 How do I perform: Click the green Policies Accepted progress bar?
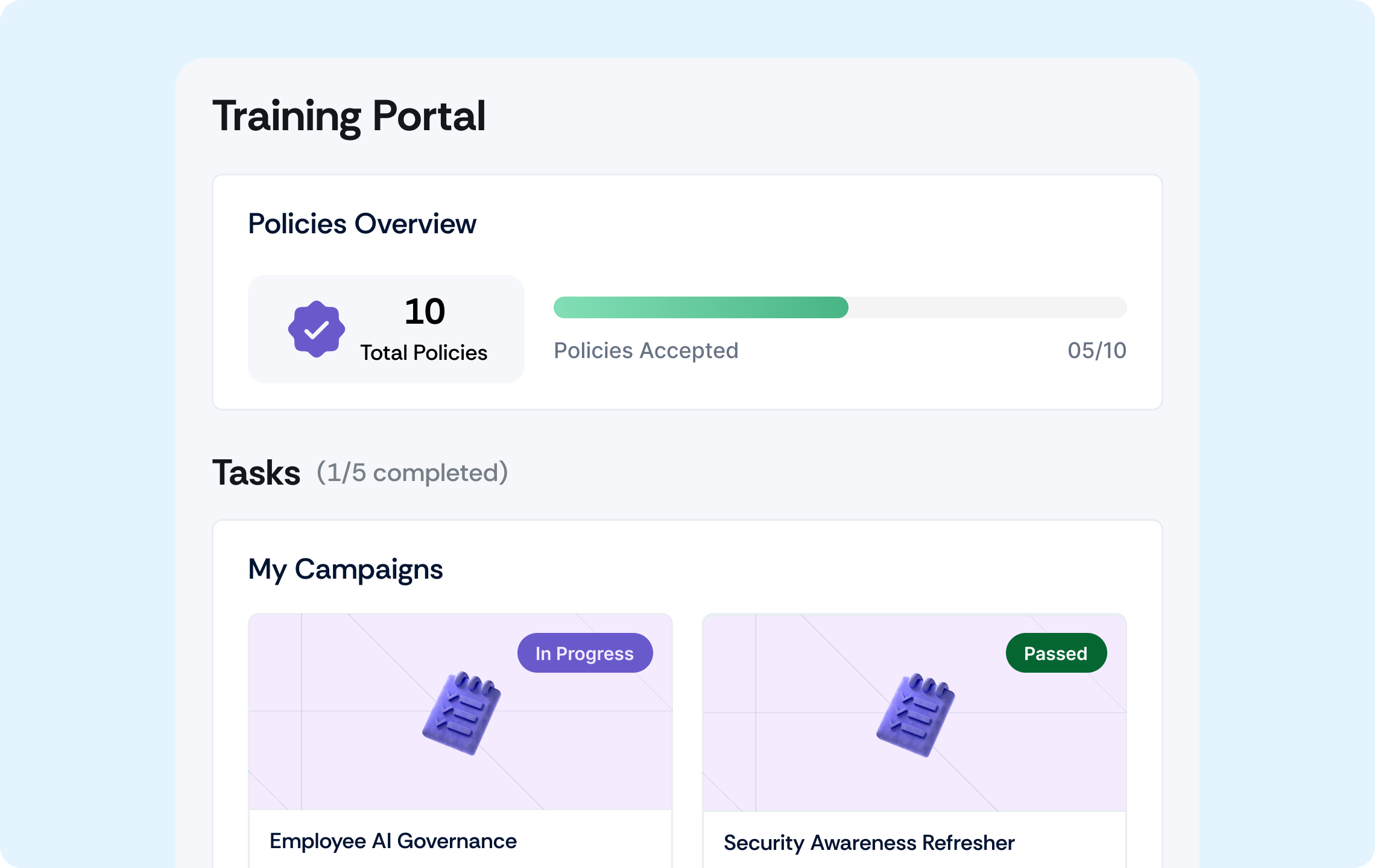pyautogui.click(x=700, y=307)
